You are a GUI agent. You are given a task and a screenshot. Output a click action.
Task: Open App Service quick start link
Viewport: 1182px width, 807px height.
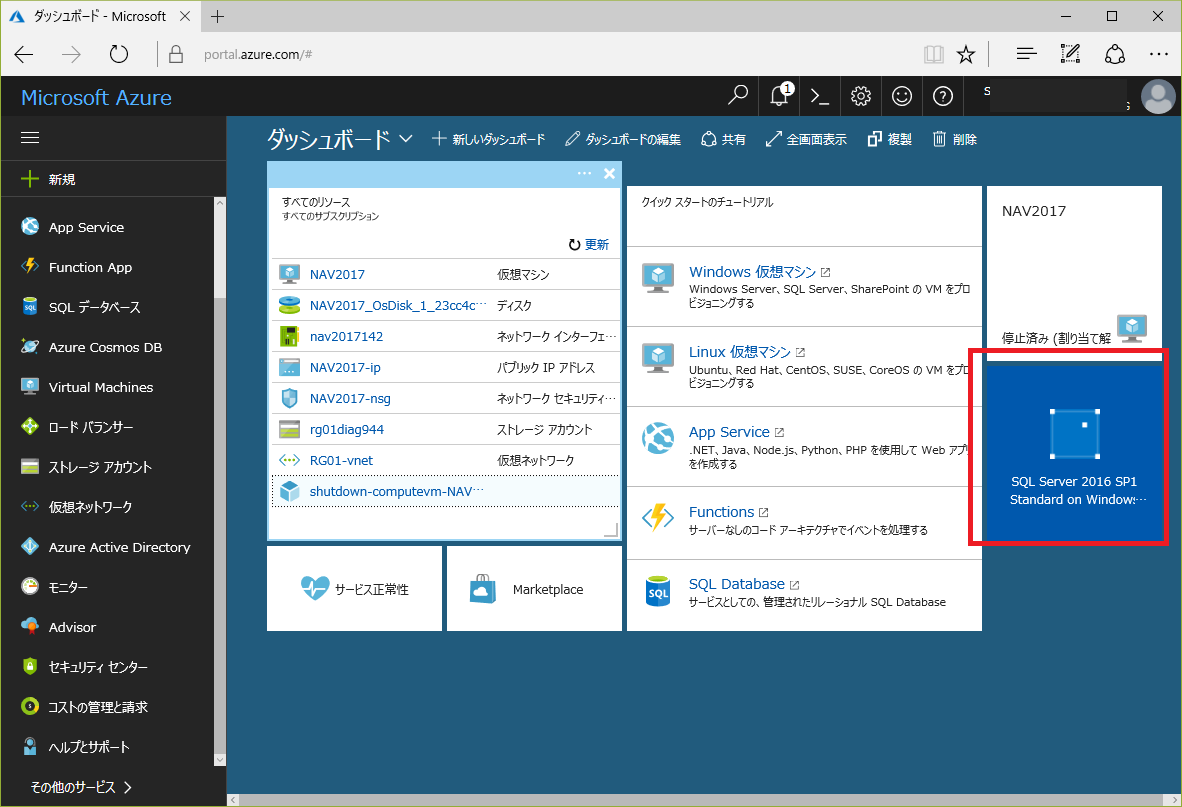point(729,432)
